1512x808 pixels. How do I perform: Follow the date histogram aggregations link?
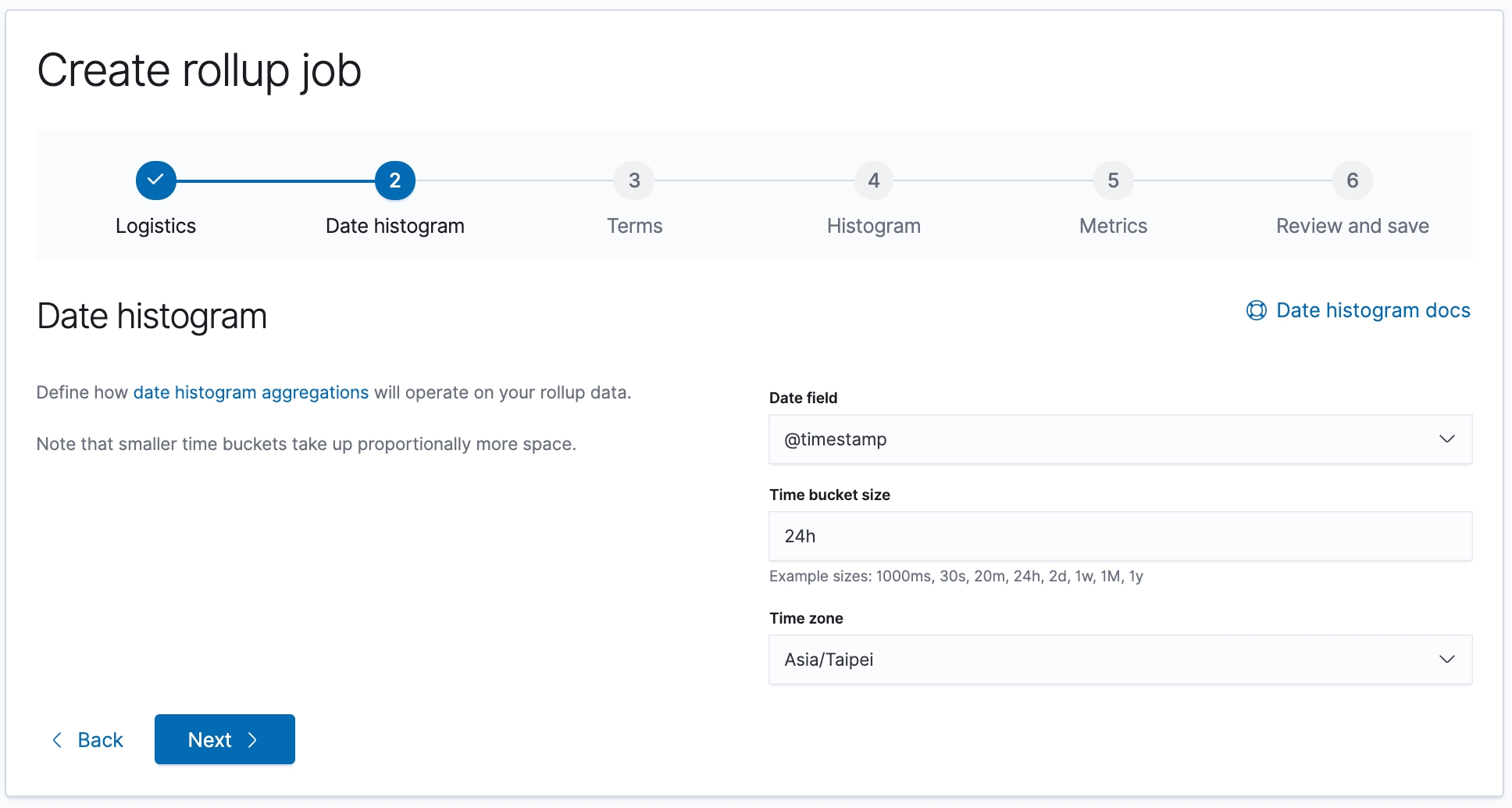pos(251,392)
